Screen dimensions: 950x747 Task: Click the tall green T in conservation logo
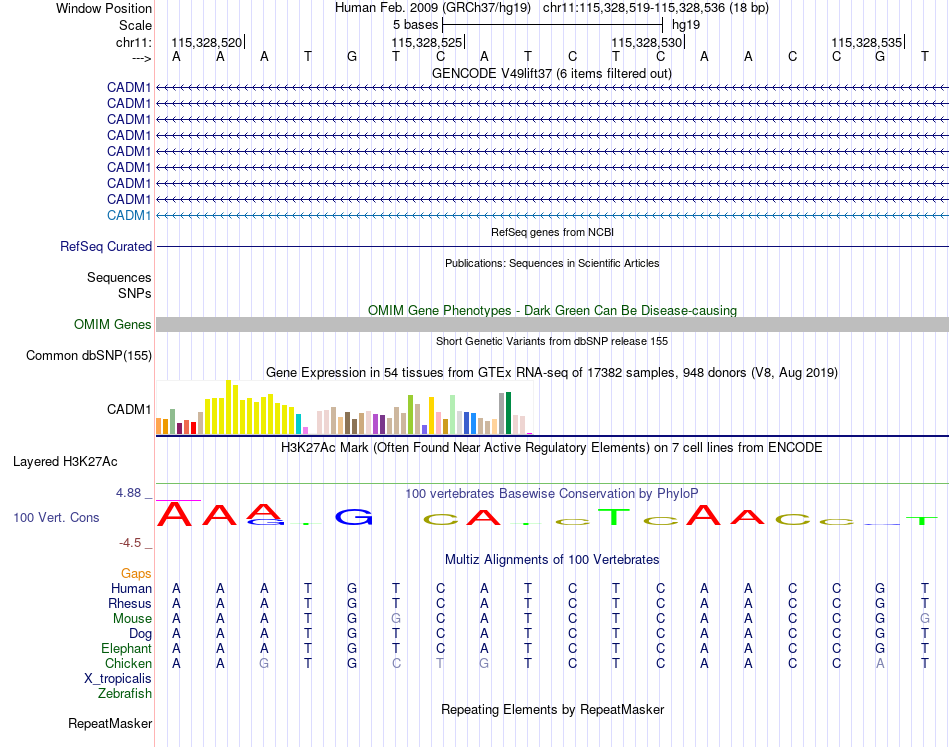[615, 516]
